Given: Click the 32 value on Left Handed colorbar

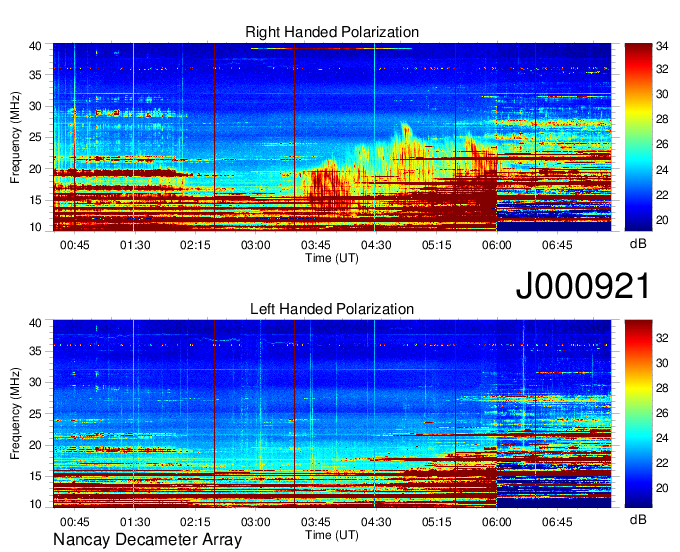Looking at the screenshot, I should pyautogui.click(x=662, y=337).
